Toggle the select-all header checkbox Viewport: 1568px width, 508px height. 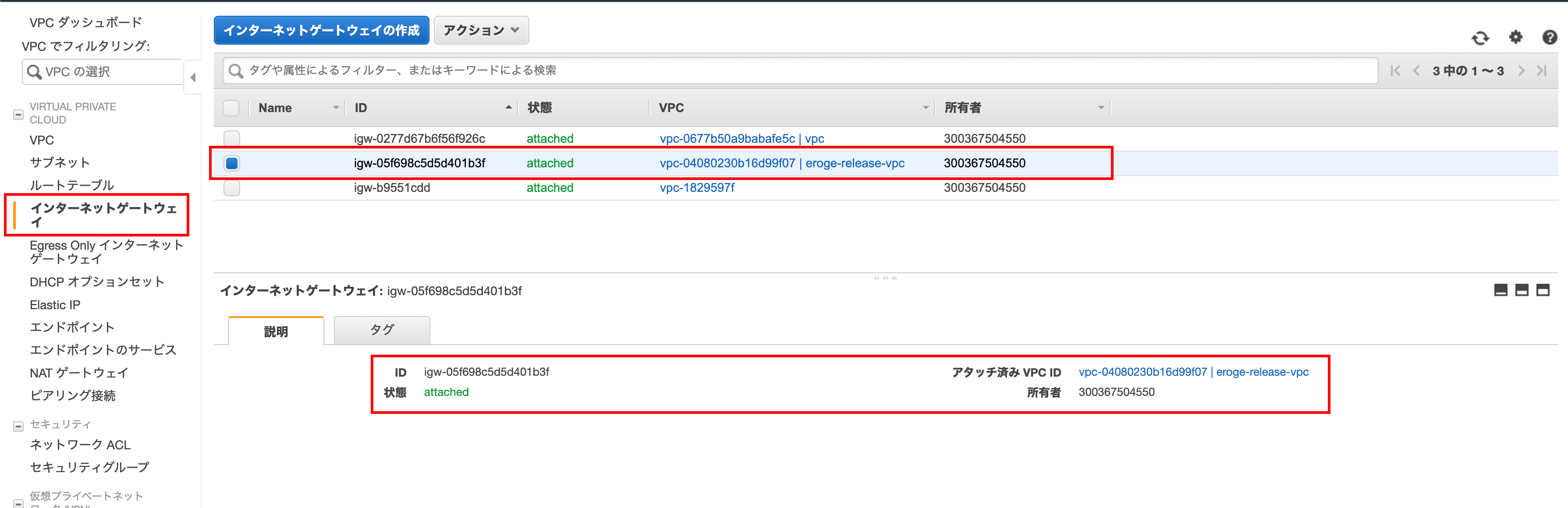pyautogui.click(x=231, y=108)
